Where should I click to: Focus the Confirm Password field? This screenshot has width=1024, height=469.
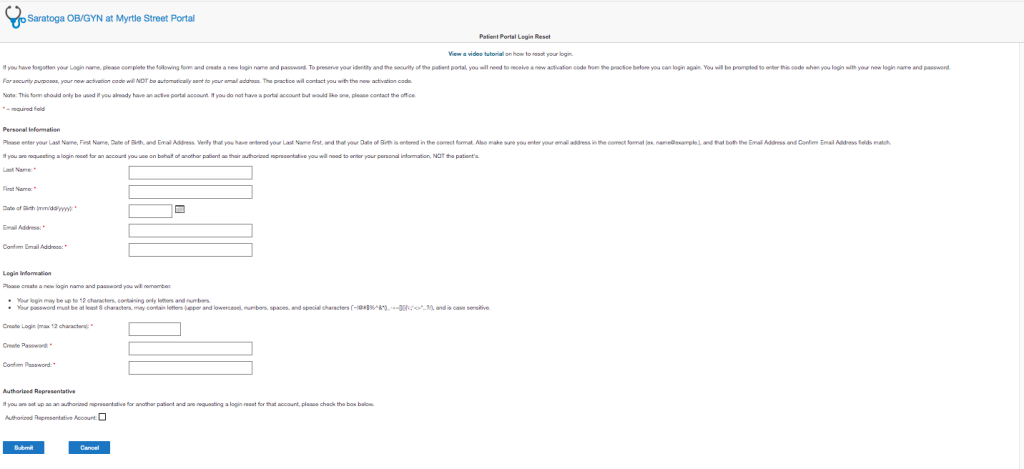191,368
